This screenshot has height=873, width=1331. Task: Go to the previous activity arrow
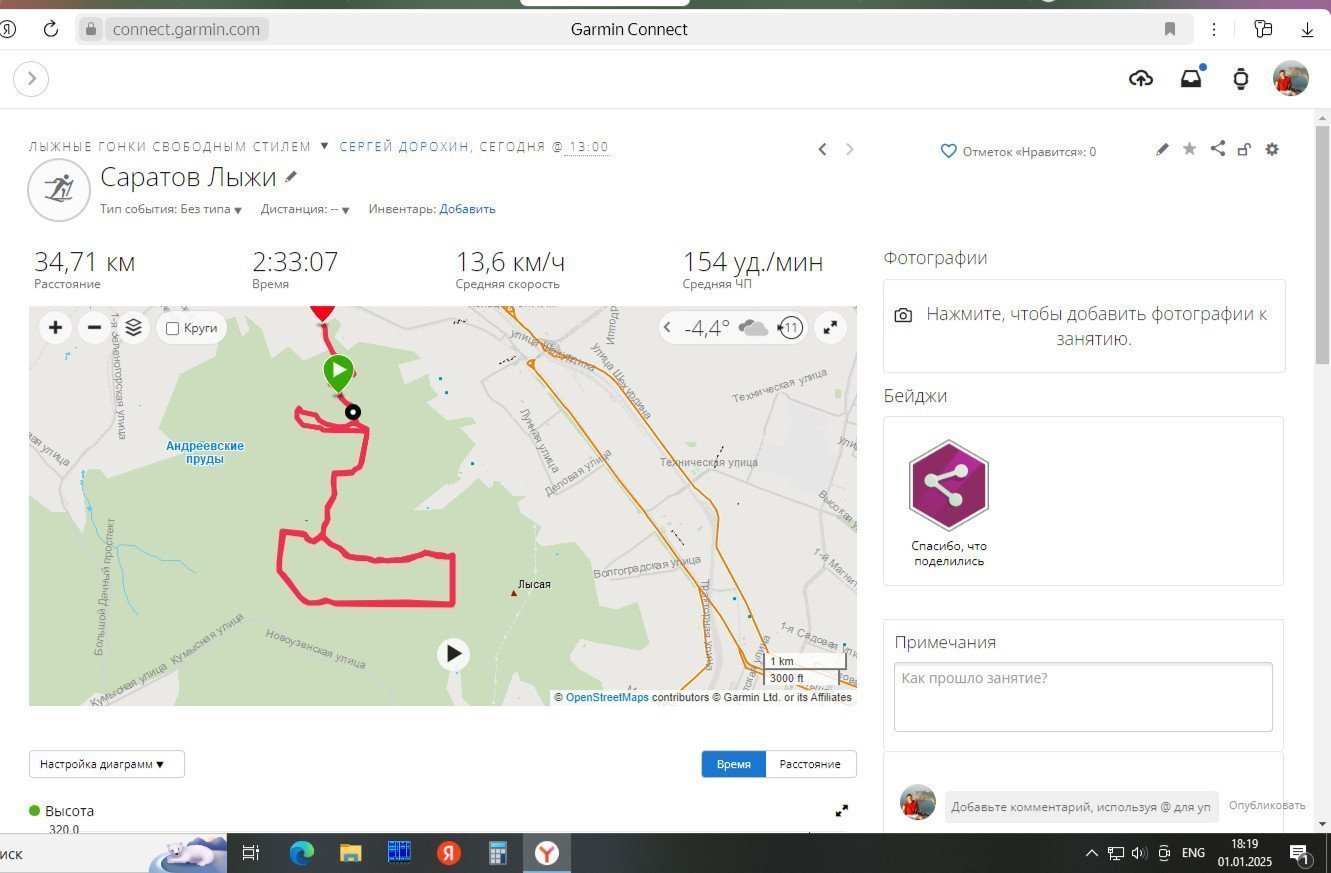(x=822, y=149)
